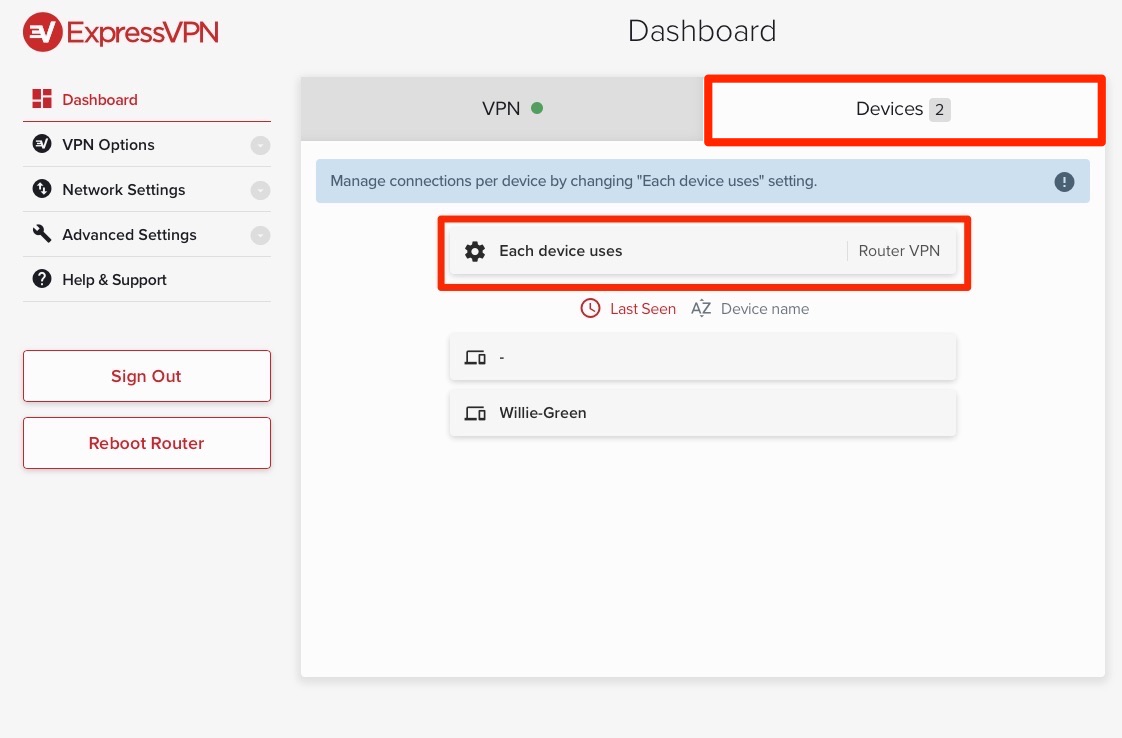
Task: Click the ExpressVPN logo
Action: pyautogui.click(x=121, y=33)
